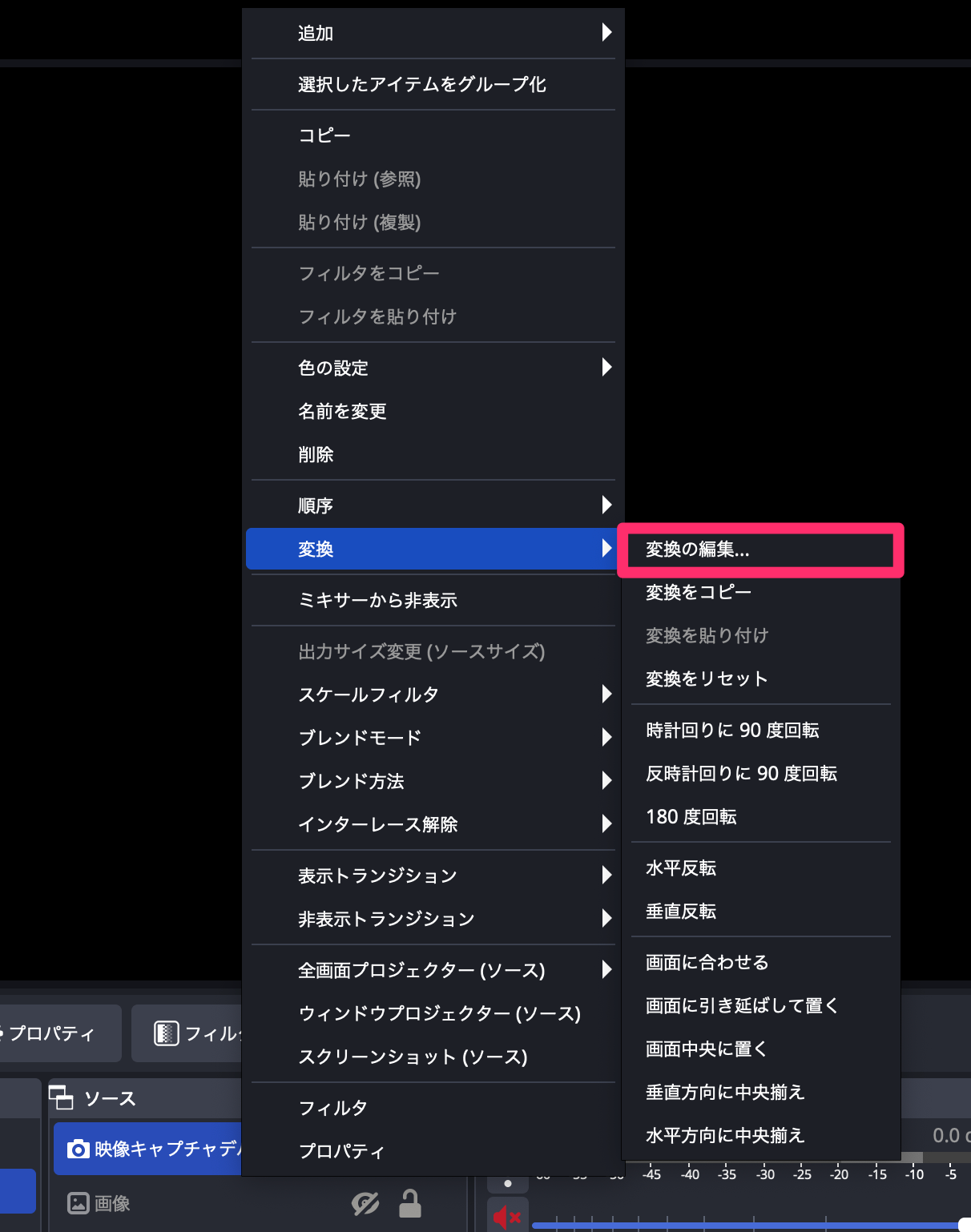This screenshot has width=971, height=1232.
Task: Open プロパティ from context menu
Action: (433, 1151)
